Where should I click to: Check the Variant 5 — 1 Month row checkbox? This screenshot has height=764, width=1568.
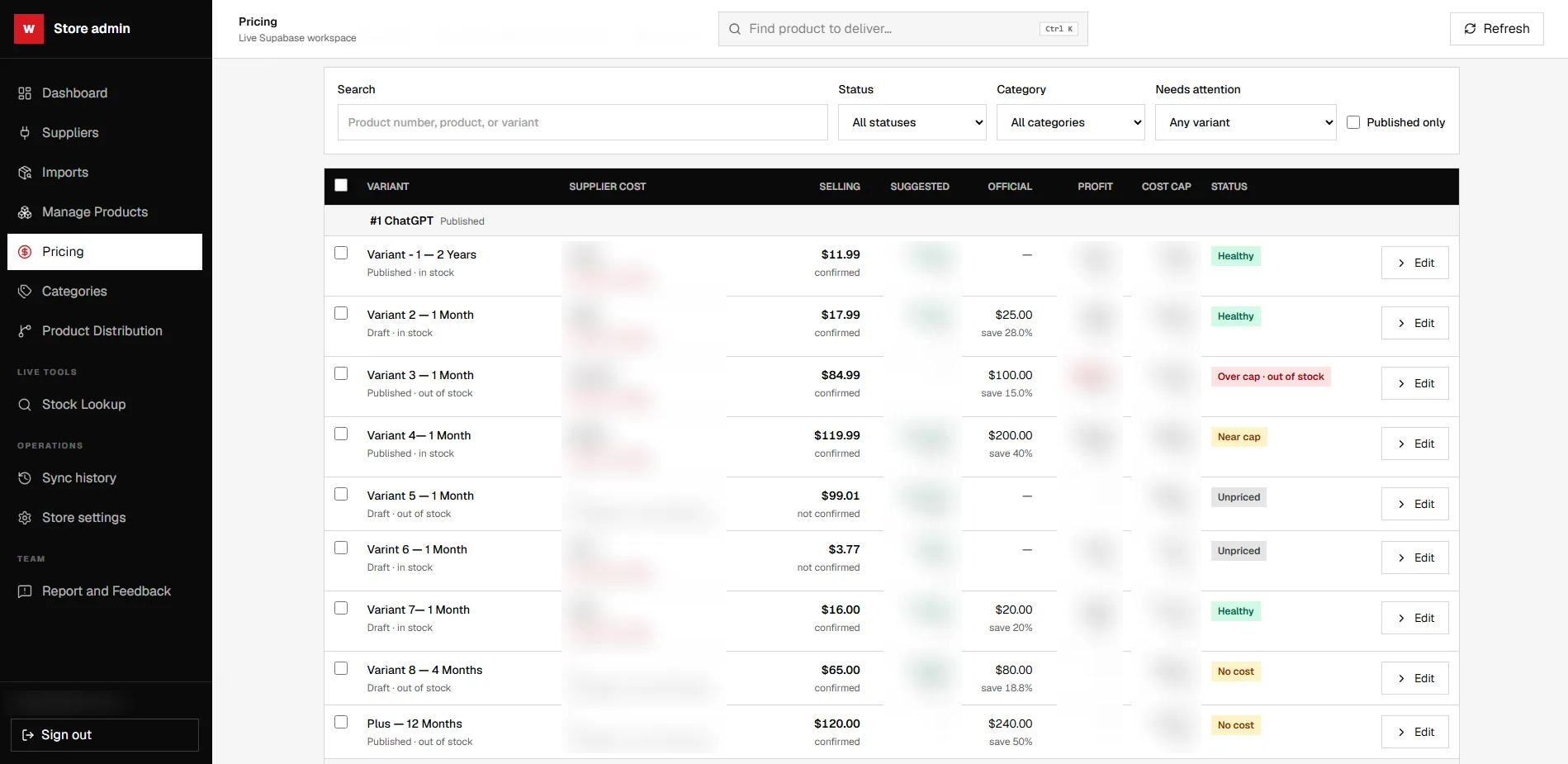[341, 494]
